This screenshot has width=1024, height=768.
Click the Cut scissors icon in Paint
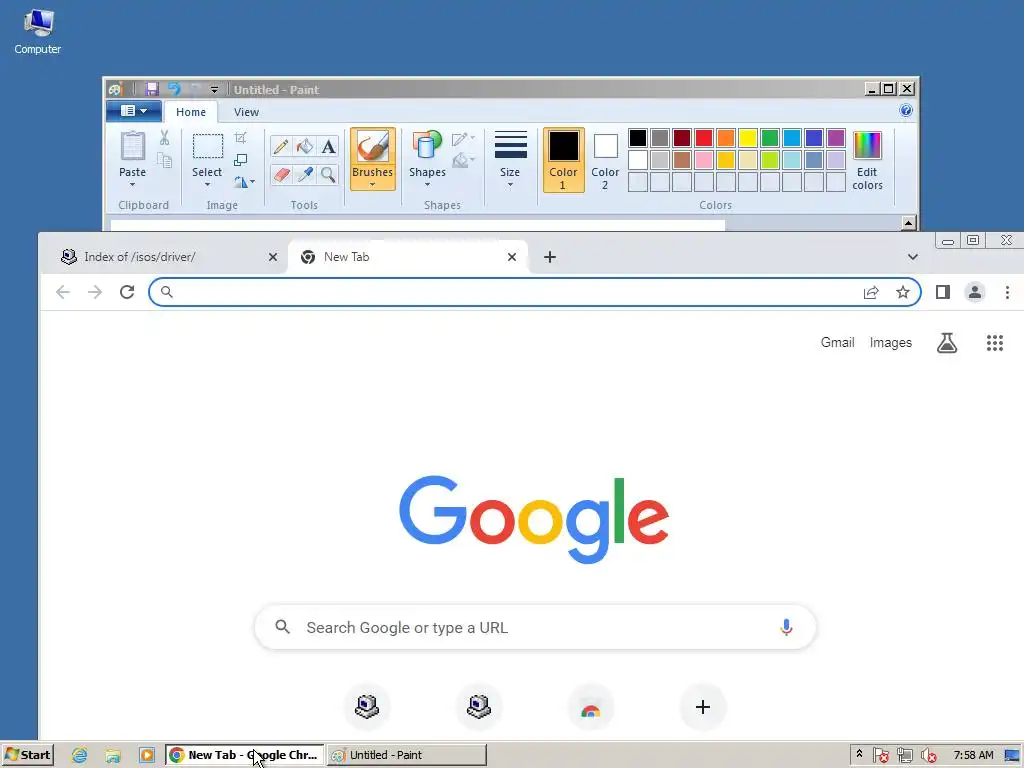tap(164, 137)
